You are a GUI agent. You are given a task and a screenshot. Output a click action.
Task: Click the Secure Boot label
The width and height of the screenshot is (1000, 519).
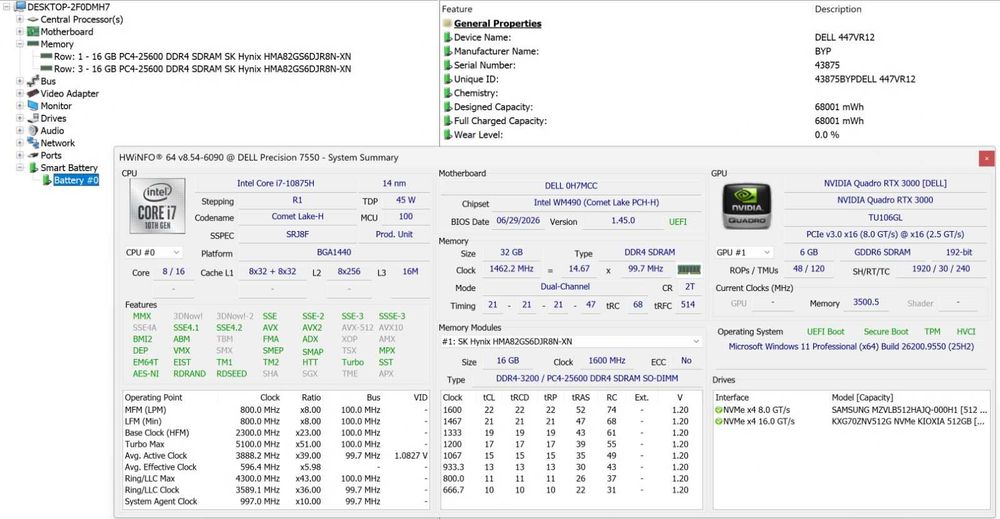click(x=886, y=332)
